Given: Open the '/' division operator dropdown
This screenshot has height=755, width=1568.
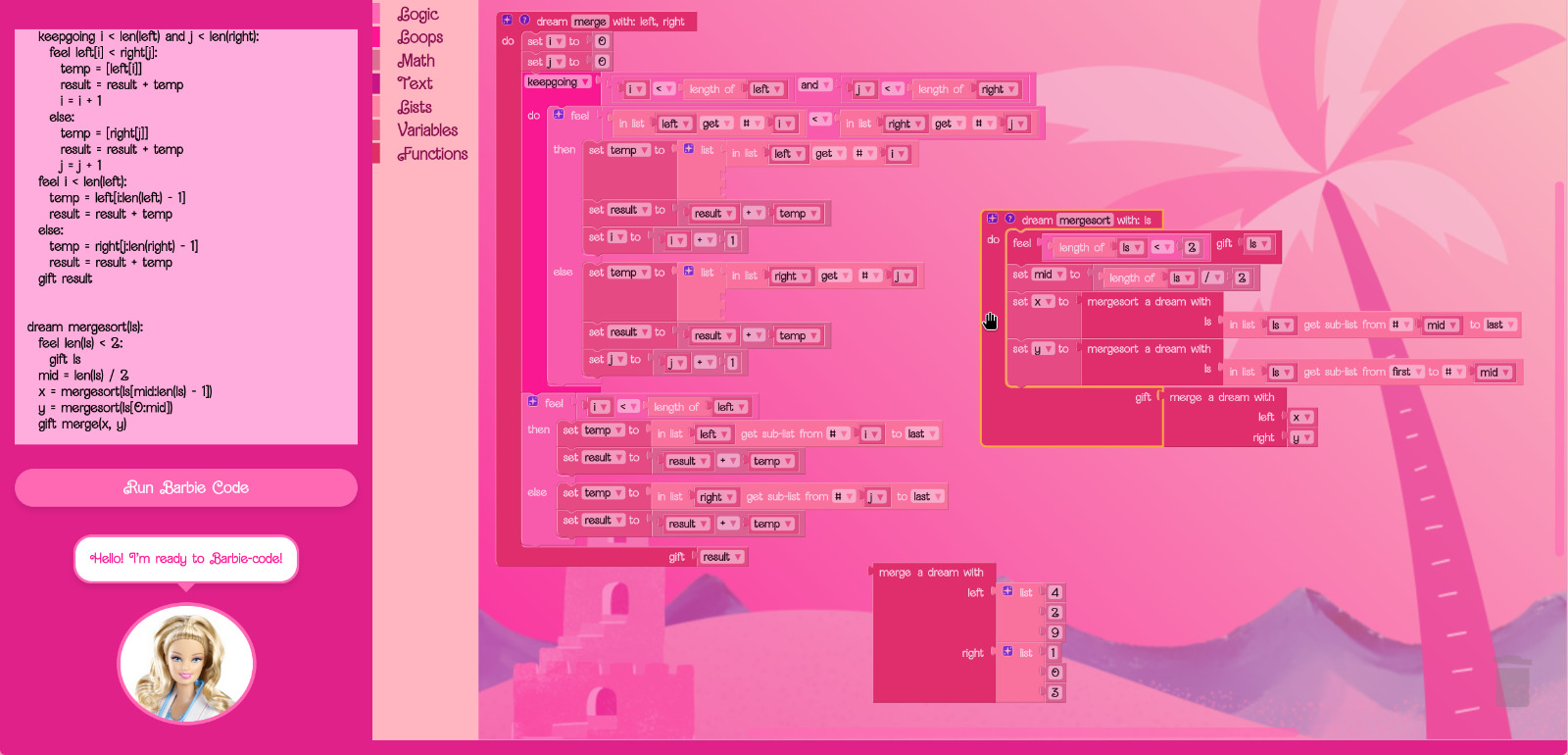Looking at the screenshot, I should (1213, 278).
